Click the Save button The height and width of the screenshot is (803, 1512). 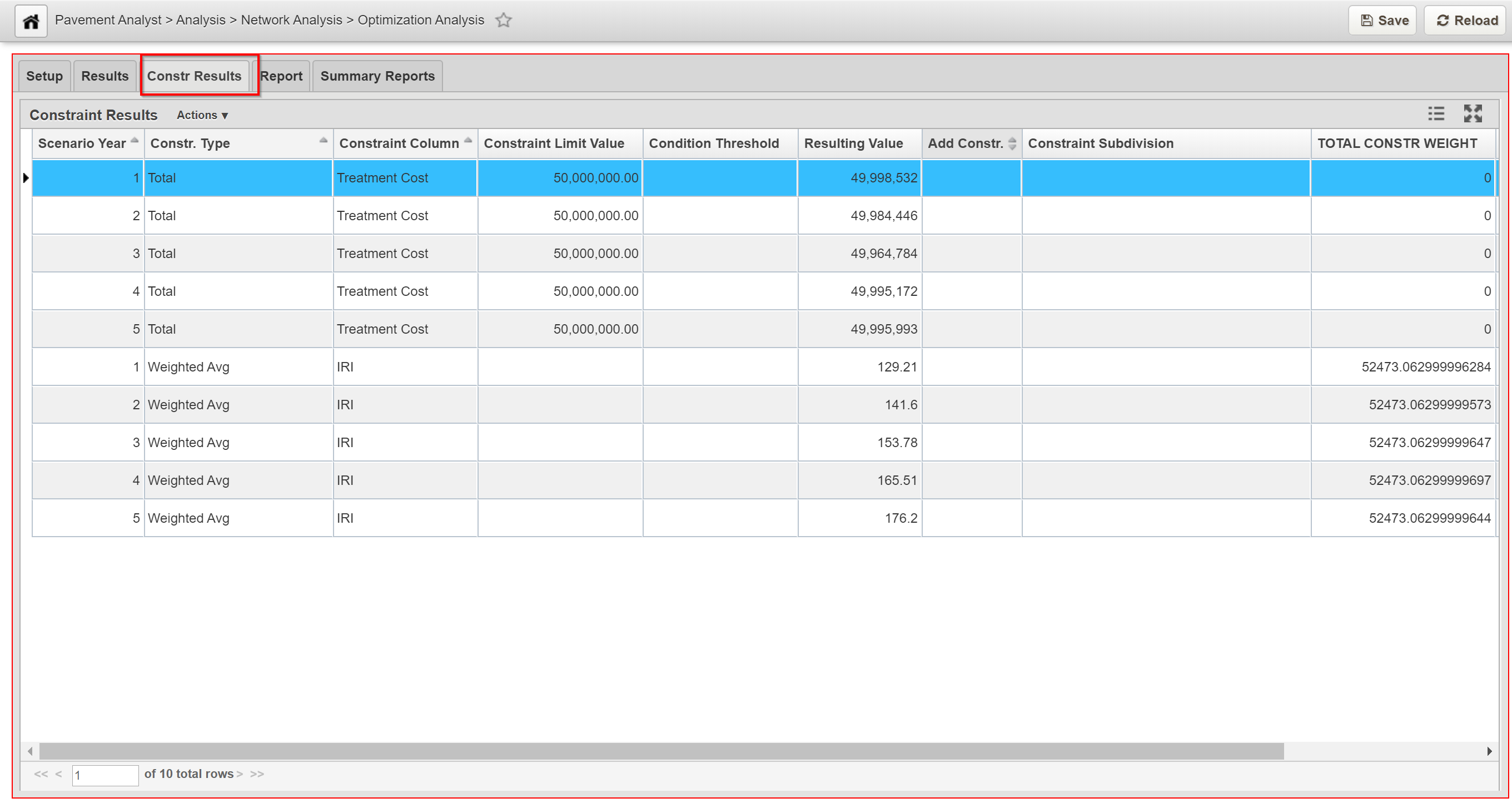click(x=1384, y=21)
